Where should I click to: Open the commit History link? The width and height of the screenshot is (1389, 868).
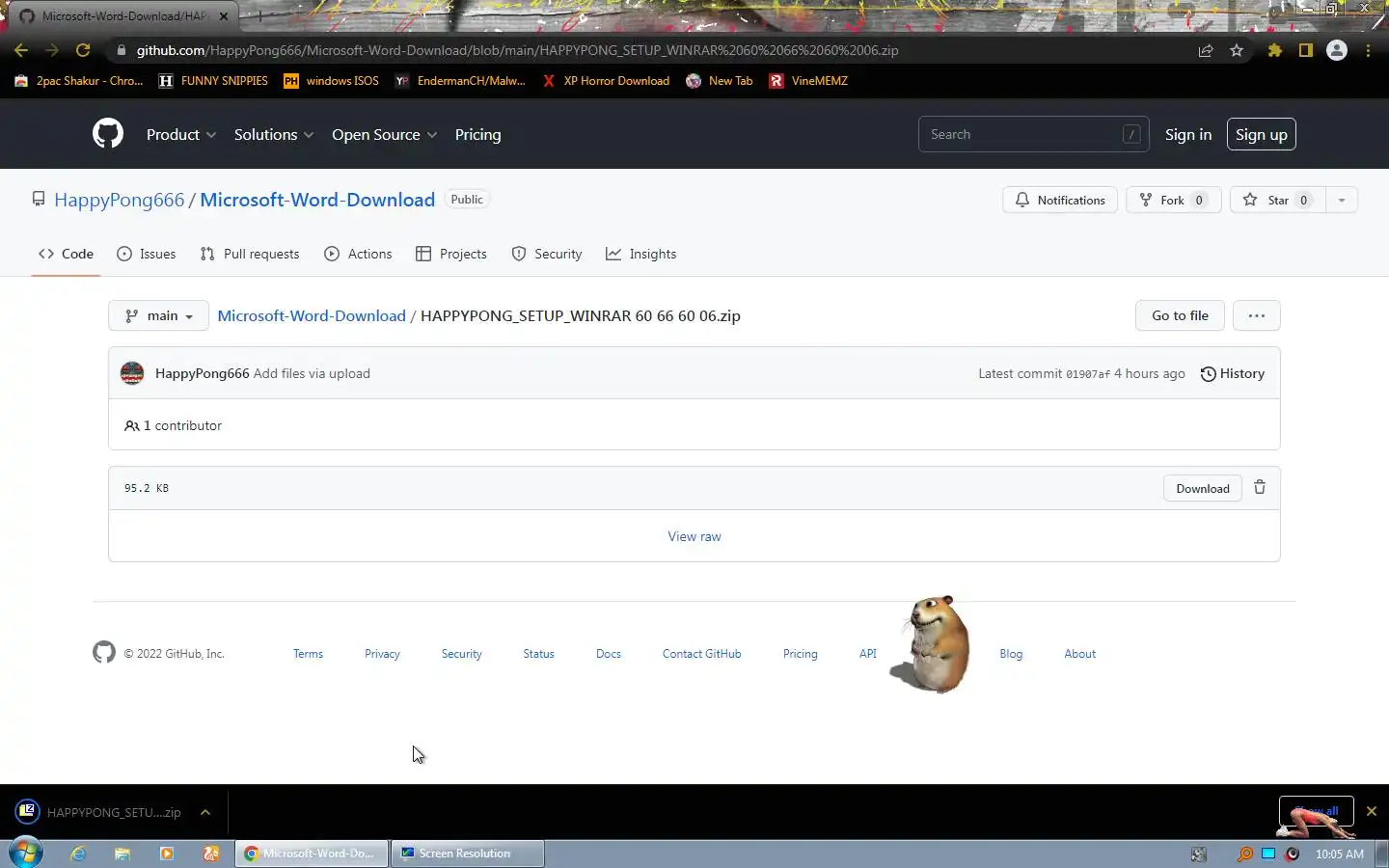pos(1233,373)
